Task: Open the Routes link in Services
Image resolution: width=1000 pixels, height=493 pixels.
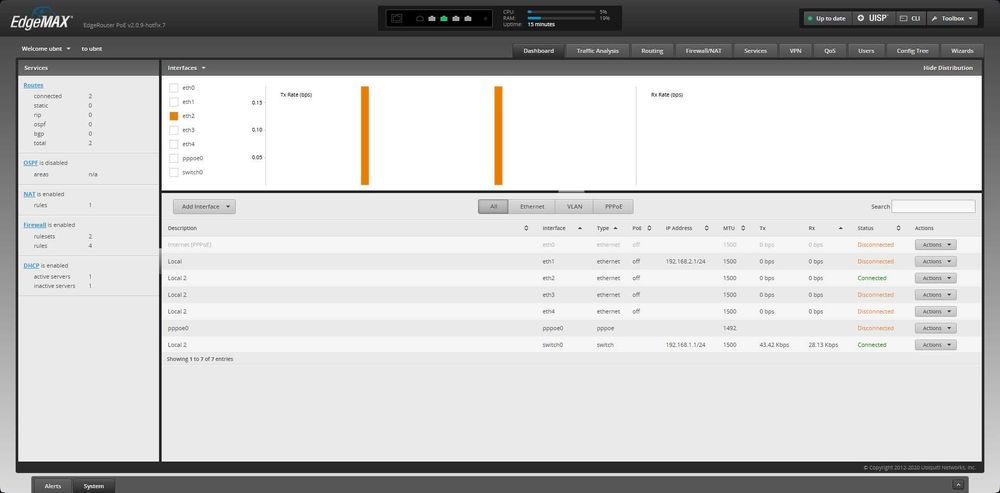Action: [33, 85]
